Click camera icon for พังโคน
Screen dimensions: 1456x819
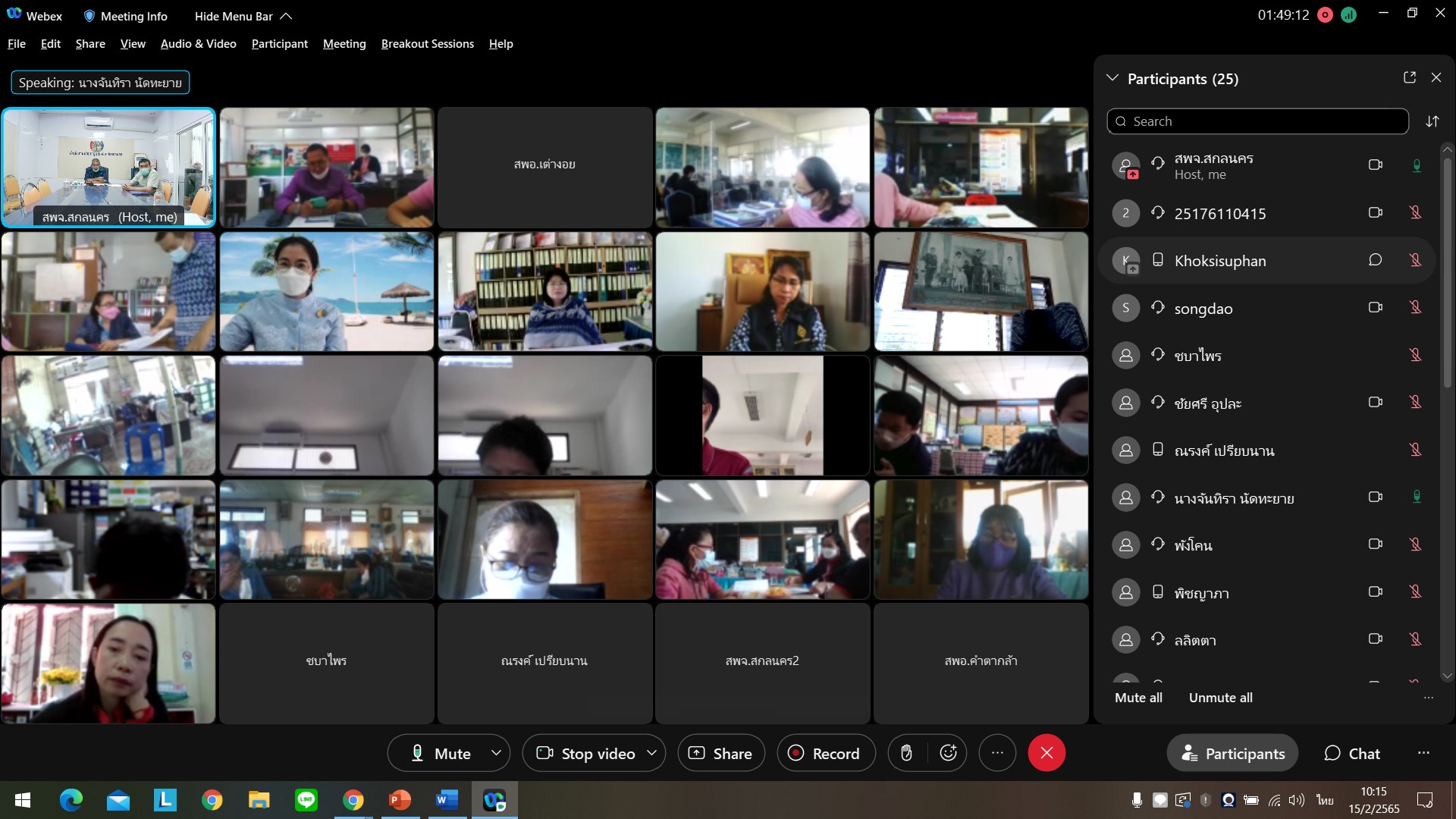tap(1375, 544)
